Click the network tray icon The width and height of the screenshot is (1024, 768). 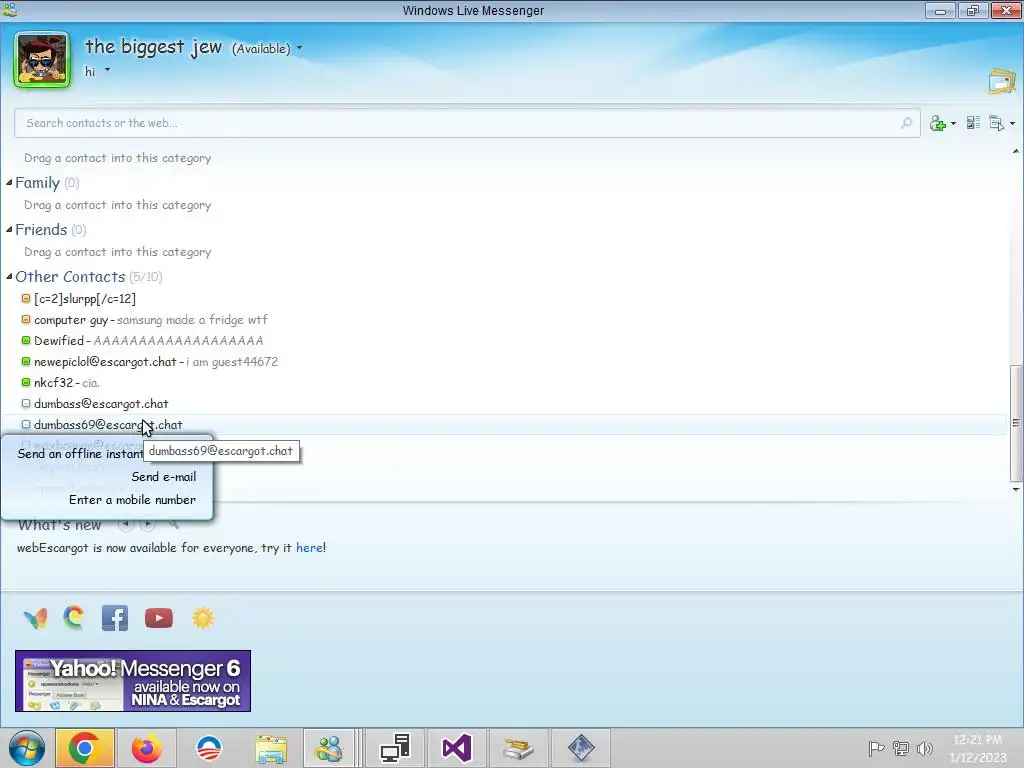point(901,748)
